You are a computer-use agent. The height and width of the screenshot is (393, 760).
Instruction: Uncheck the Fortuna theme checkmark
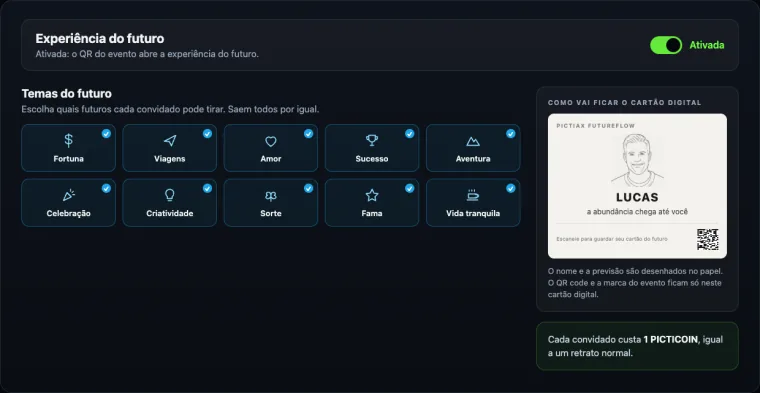pyautogui.click(x=106, y=134)
